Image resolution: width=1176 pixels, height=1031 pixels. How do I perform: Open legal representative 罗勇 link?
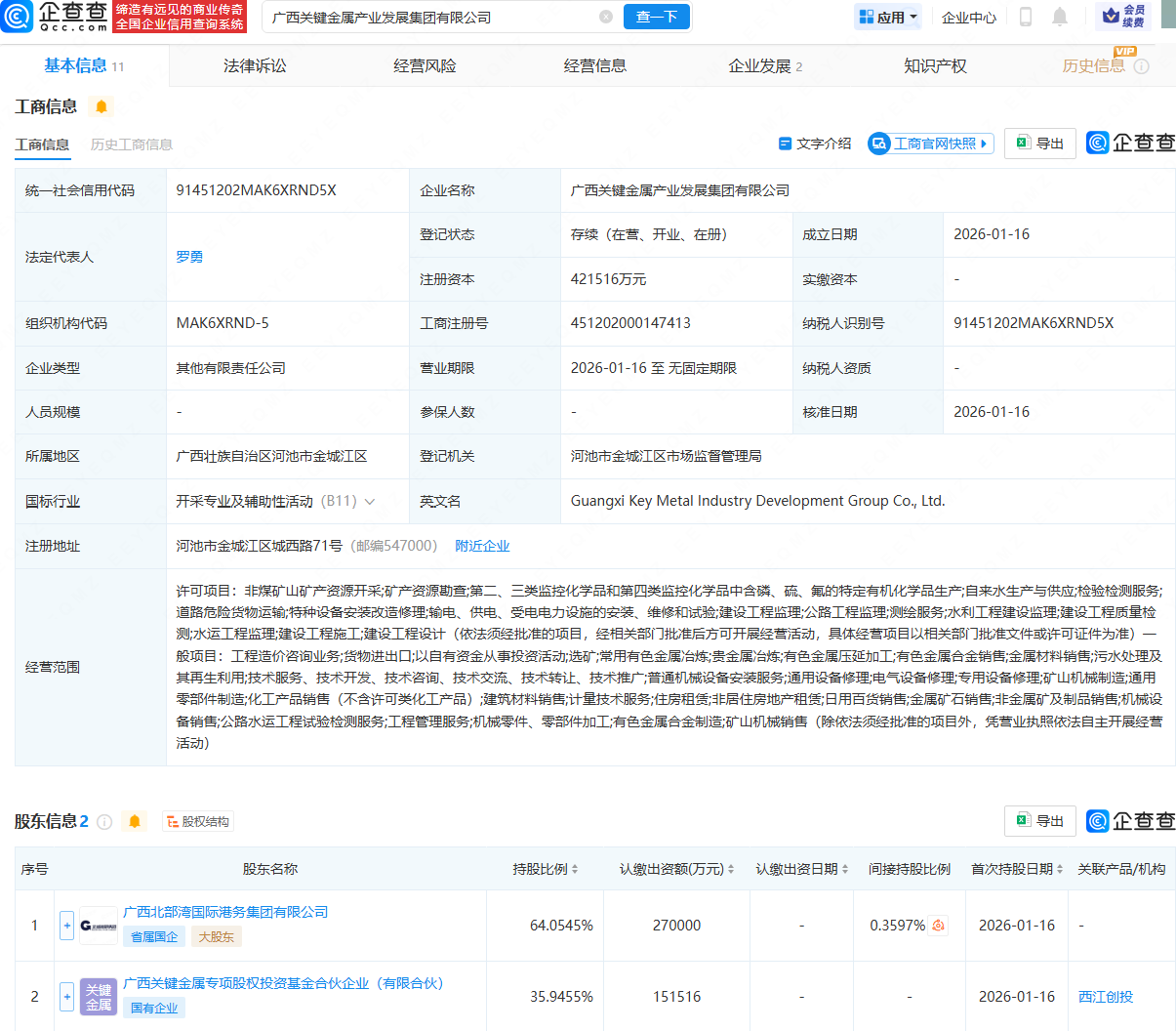(189, 257)
